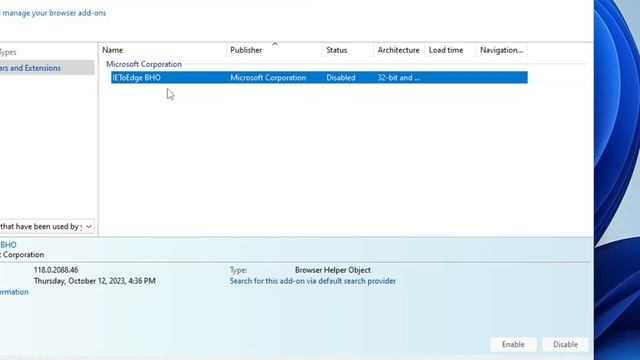Click the sort arrow above Publisher
Viewport: 640px width, 360px height.
coord(275,44)
